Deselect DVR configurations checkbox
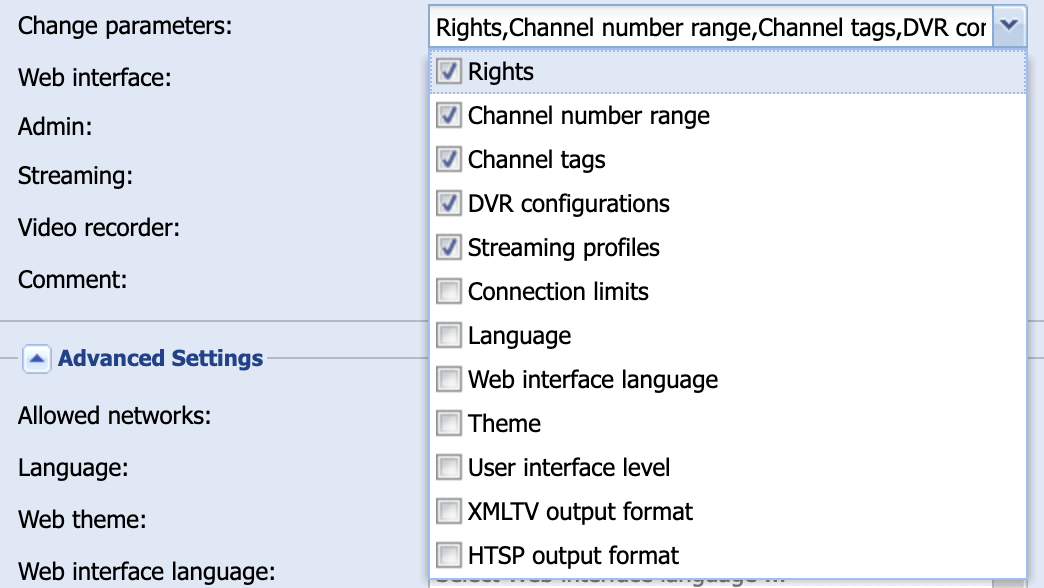1044x588 pixels. pyautogui.click(x=449, y=204)
